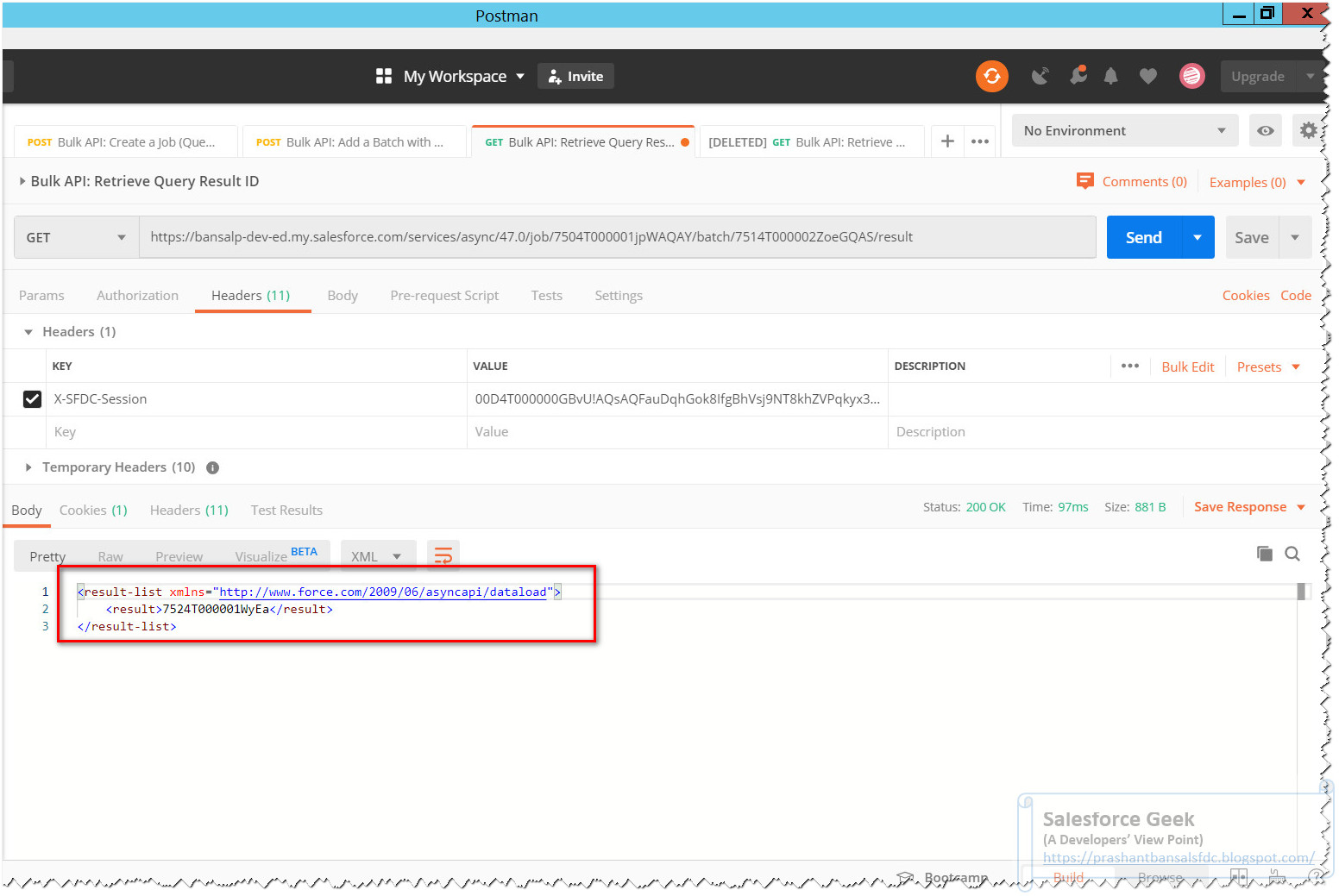This screenshot has width=1339, height=896.
Task: Click the Save button
Action: (x=1251, y=237)
